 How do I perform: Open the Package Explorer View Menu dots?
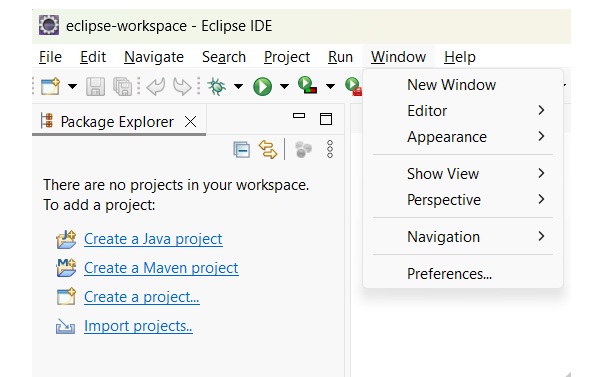tap(330, 149)
